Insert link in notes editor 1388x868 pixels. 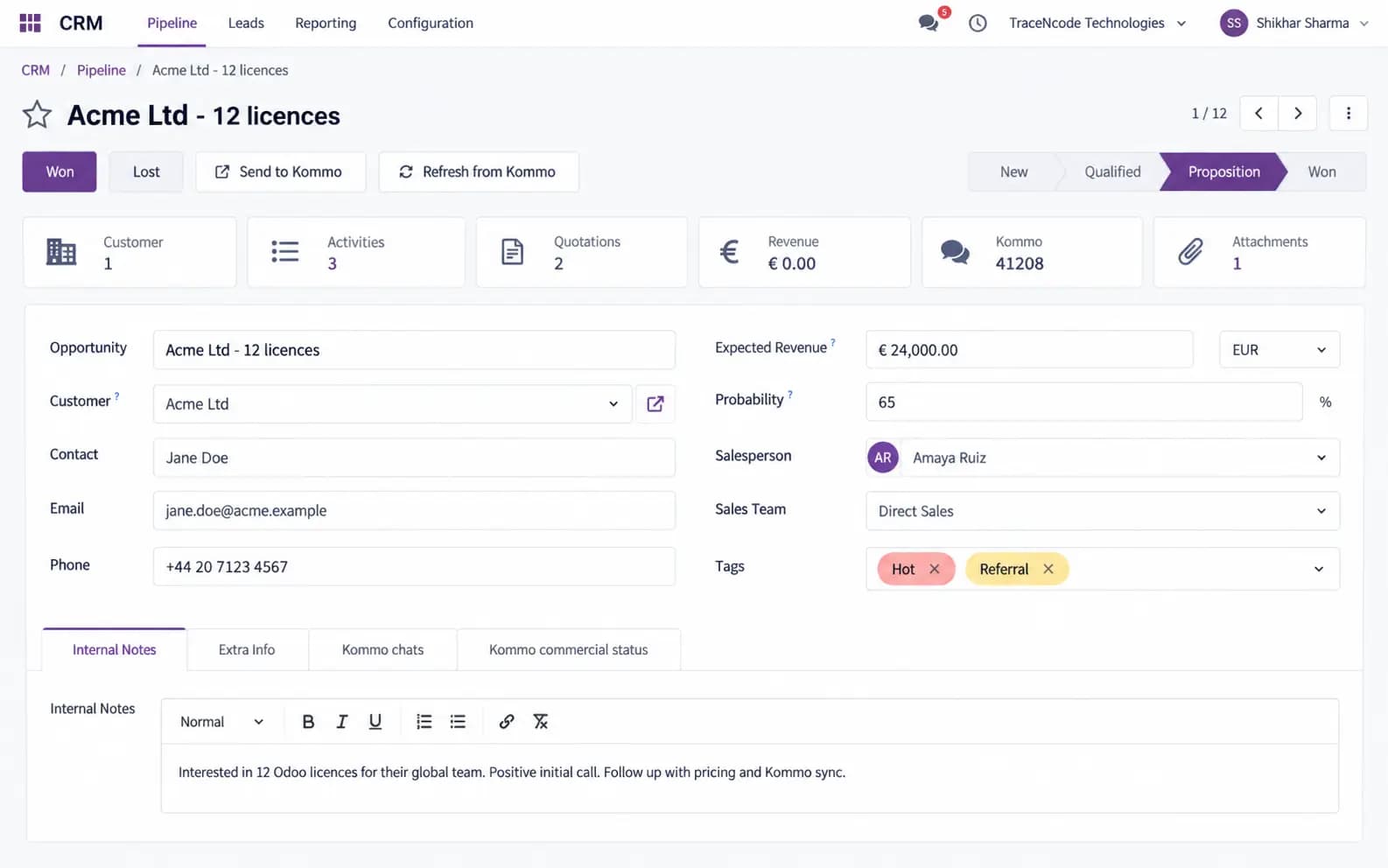coord(507,722)
